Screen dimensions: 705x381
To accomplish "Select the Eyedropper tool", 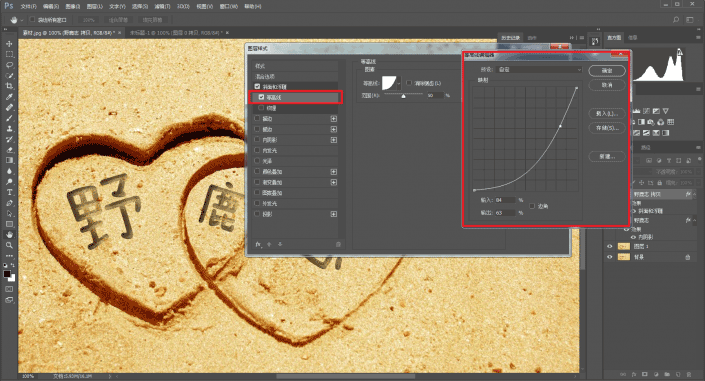I will tap(9, 97).
